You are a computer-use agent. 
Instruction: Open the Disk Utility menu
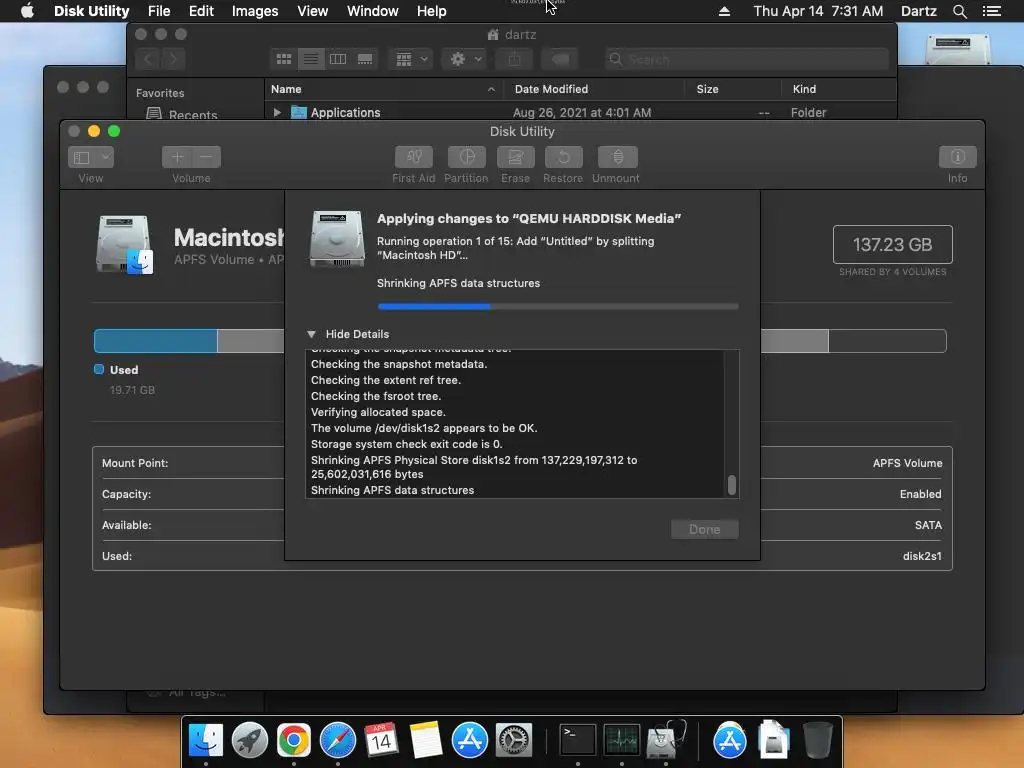point(91,11)
